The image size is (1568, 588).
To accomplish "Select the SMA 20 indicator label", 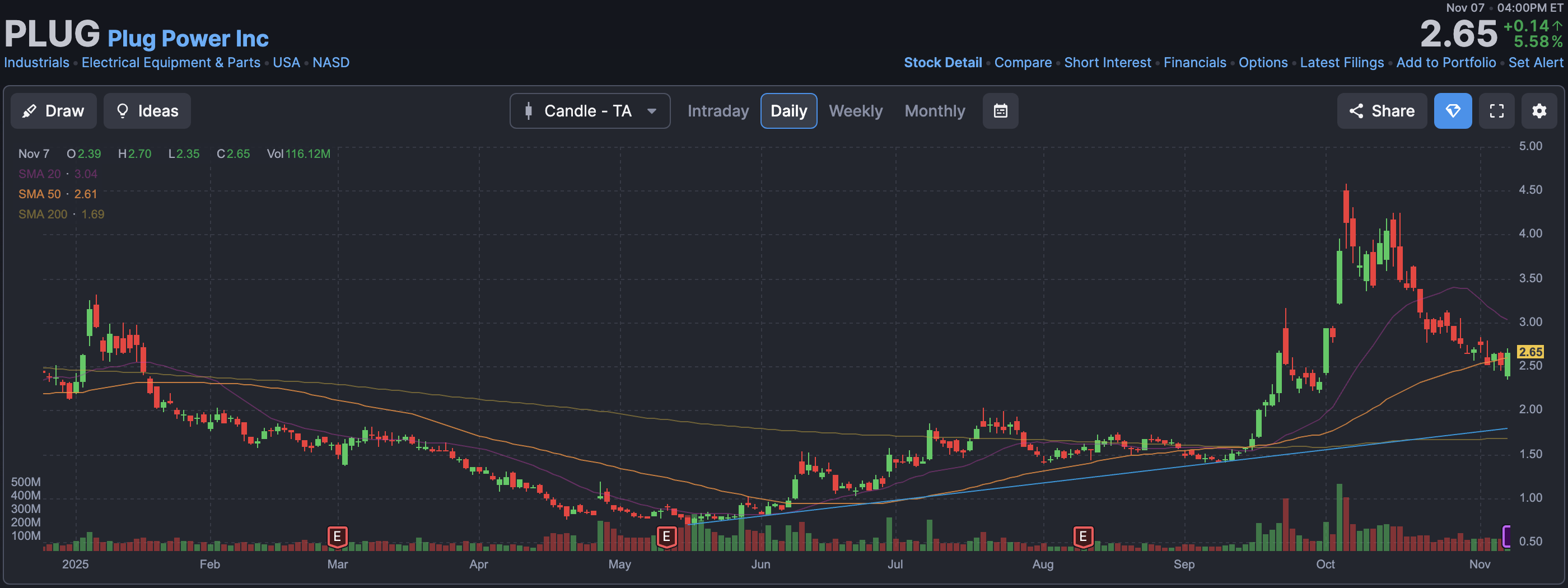I will coord(40,174).
